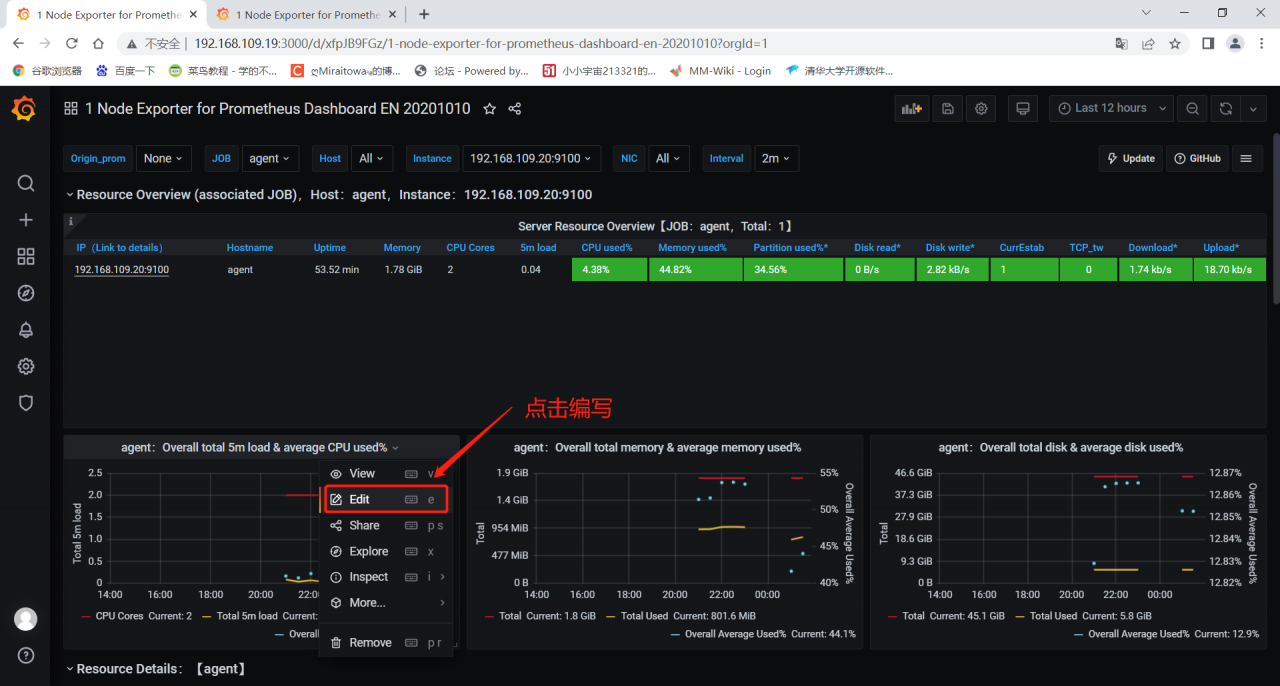Click the save dashboard icon
This screenshot has height=686, width=1280.
tap(948, 109)
